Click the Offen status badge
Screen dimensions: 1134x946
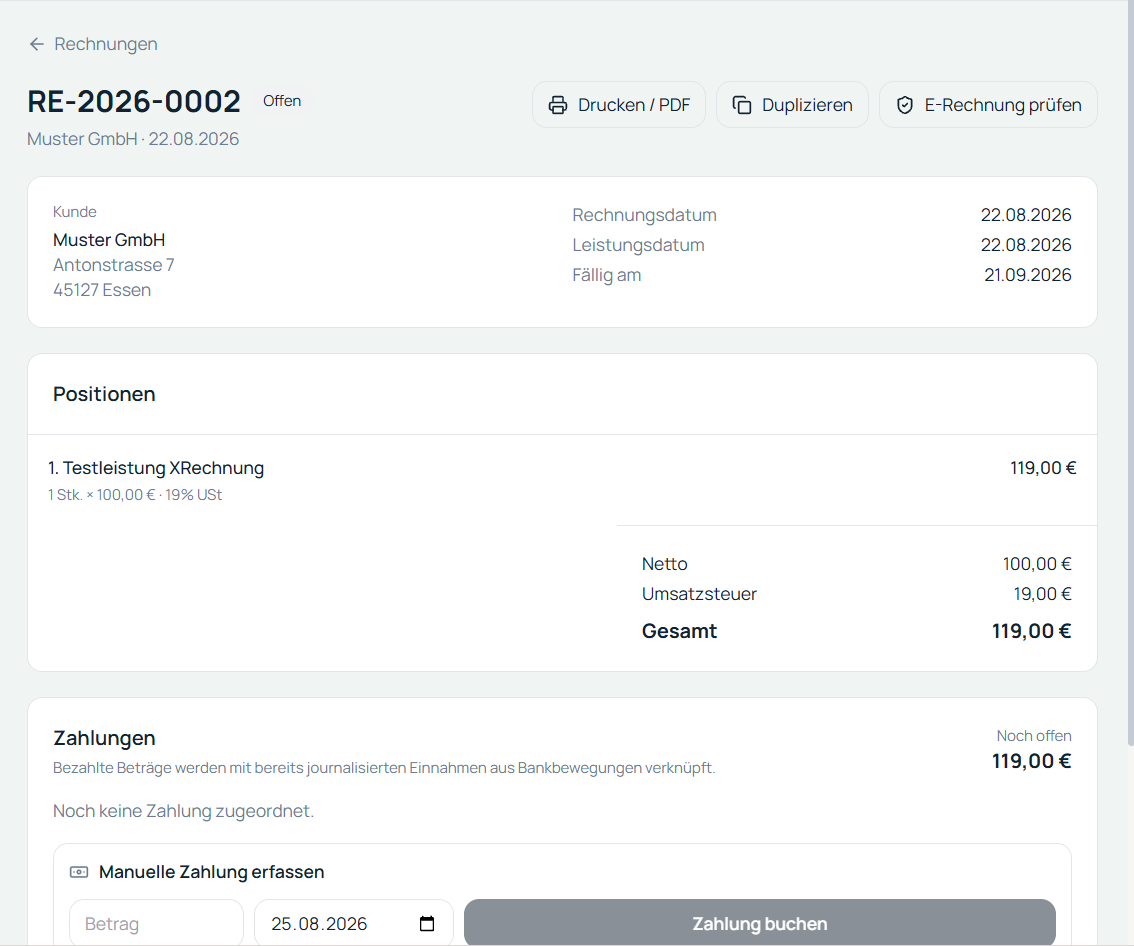[282, 101]
